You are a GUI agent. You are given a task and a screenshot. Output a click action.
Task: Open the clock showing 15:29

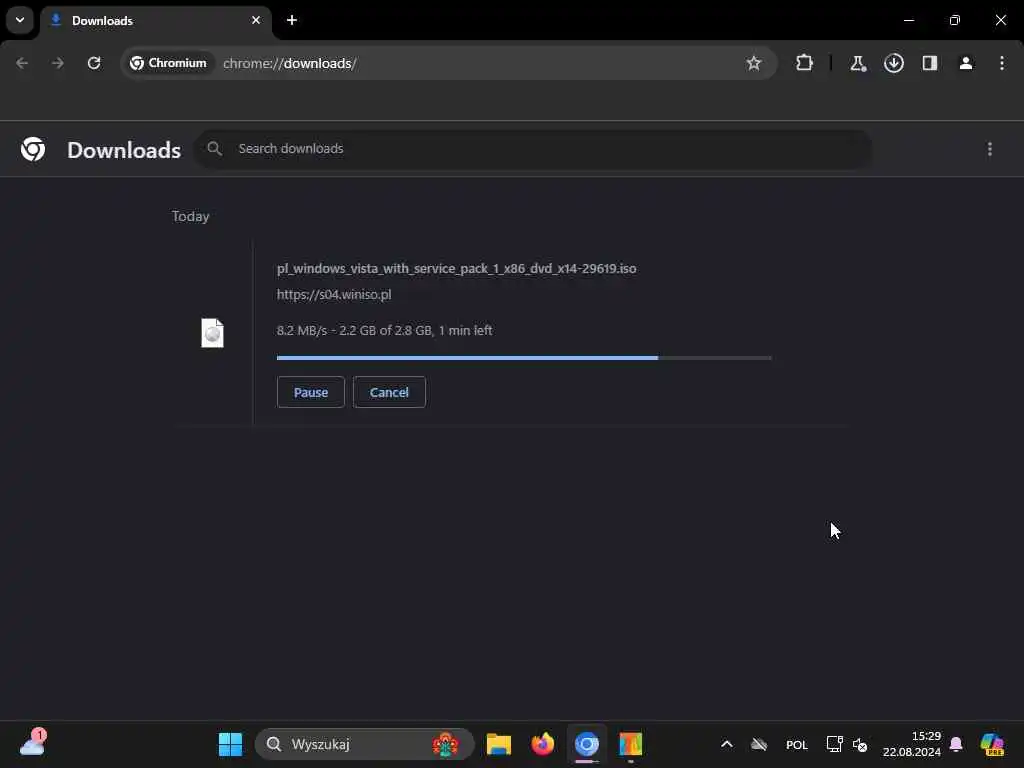912,744
